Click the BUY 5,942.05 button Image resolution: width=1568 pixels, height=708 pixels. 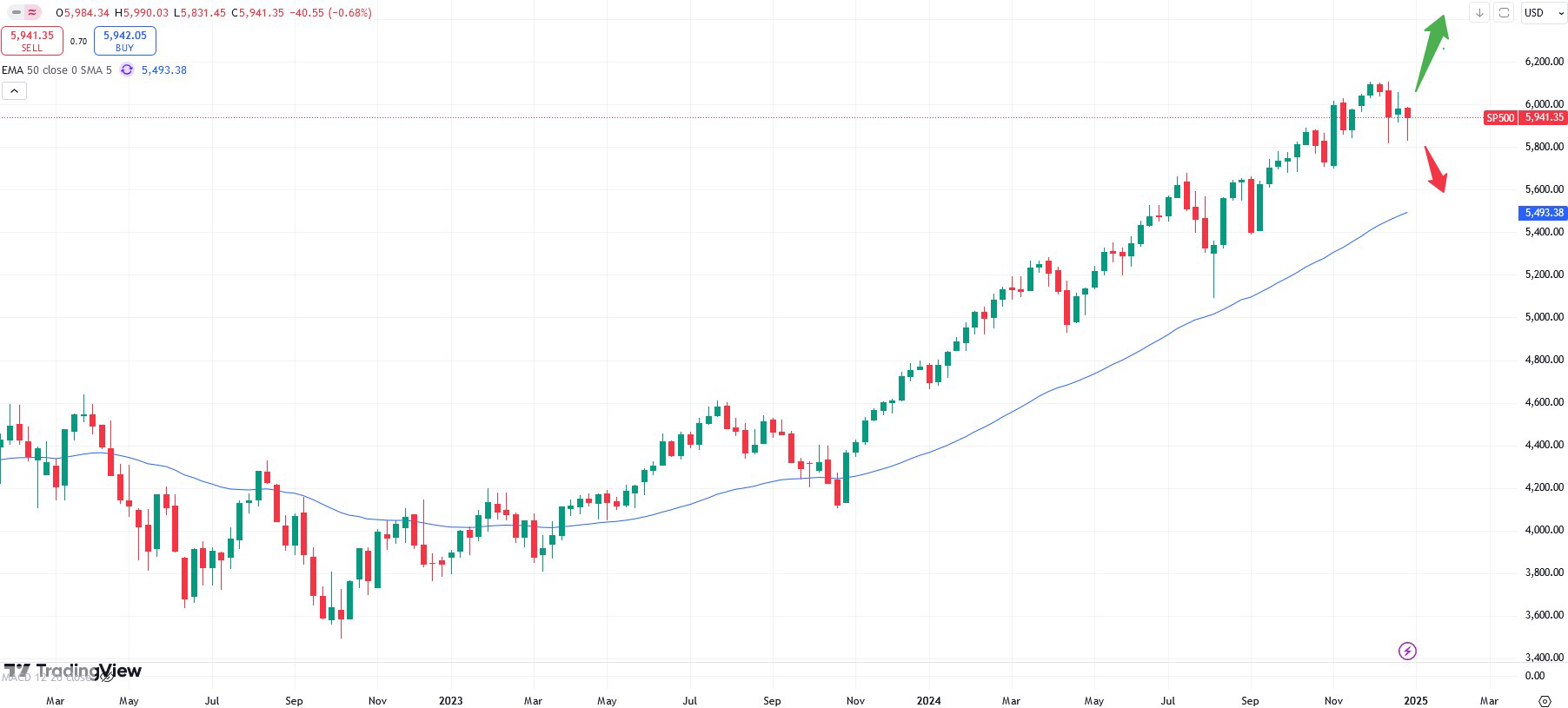[x=124, y=41]
